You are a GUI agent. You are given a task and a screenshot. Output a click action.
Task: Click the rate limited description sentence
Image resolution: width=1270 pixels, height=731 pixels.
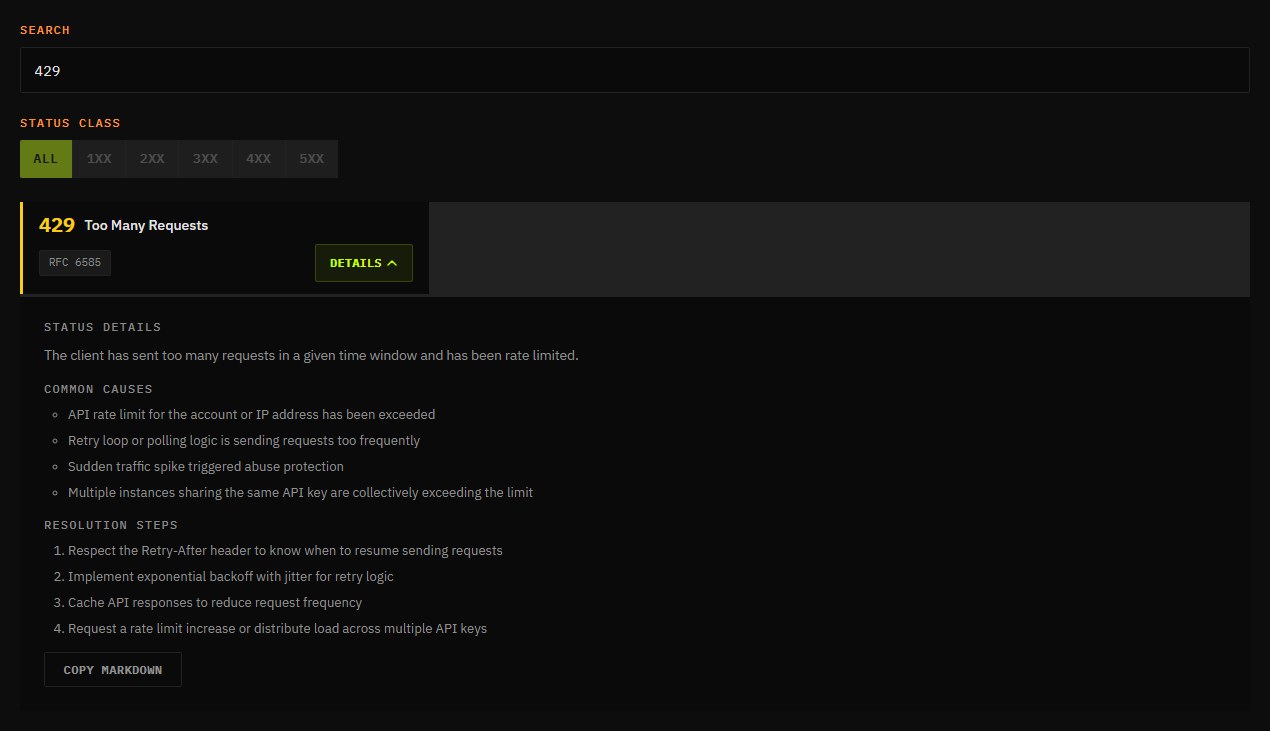[x=311, y=355]
